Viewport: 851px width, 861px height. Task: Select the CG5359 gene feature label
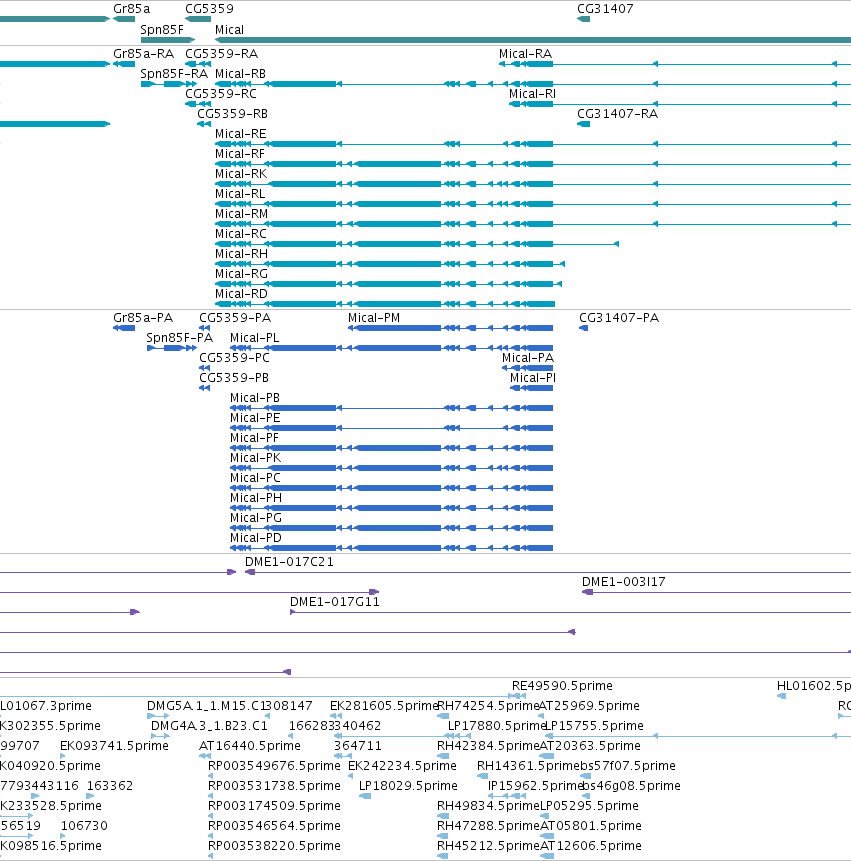(x=209, y=9)
